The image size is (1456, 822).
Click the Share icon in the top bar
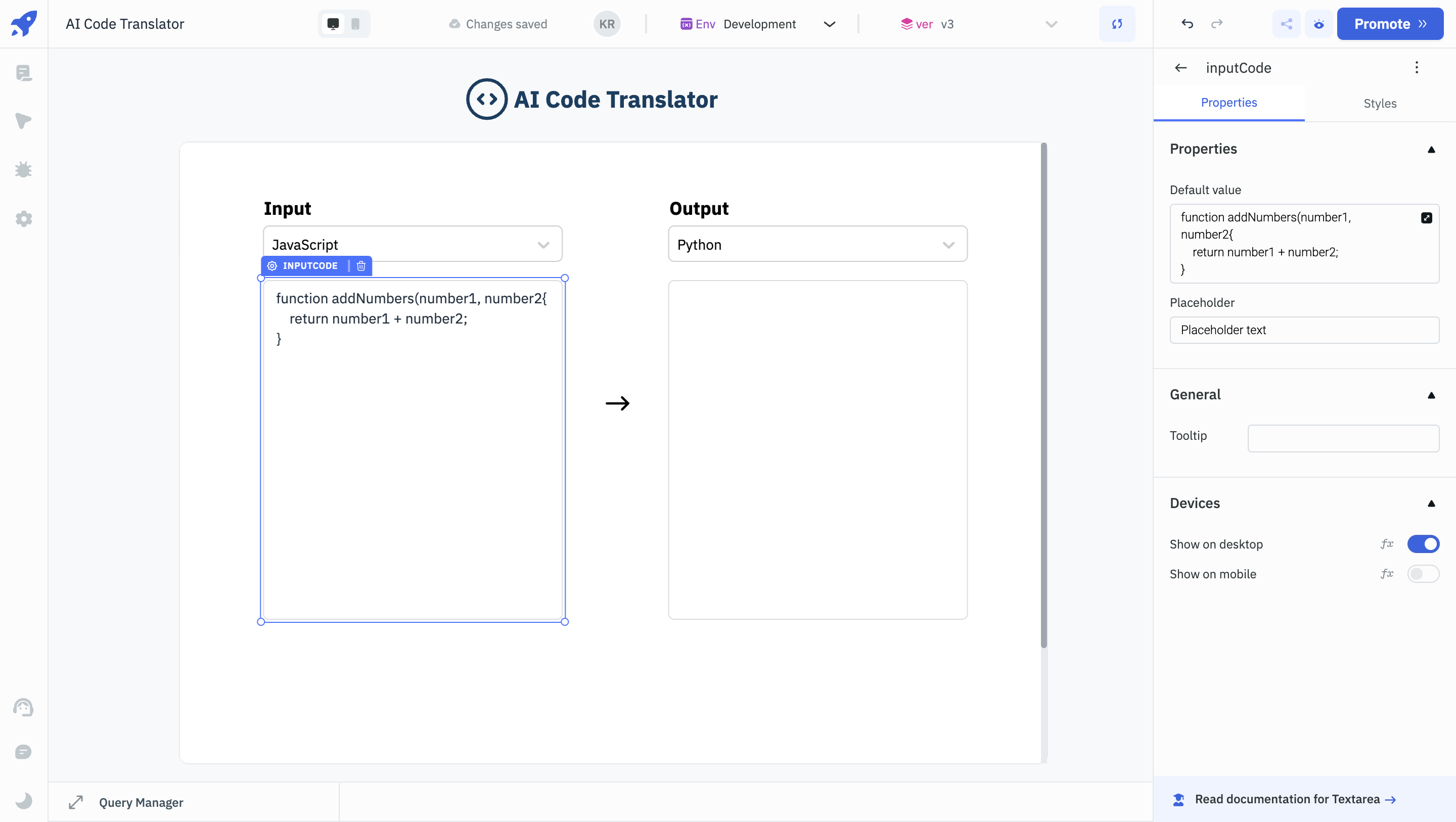point(1287,24)
